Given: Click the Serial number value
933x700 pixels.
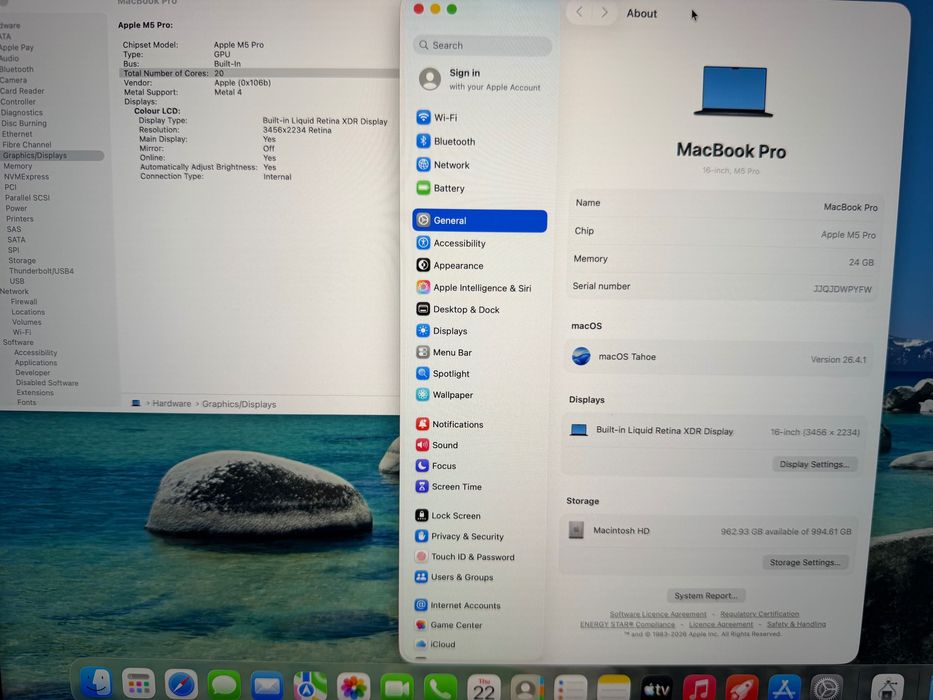Looking at the screenshot, I should (x=843, y=289).
